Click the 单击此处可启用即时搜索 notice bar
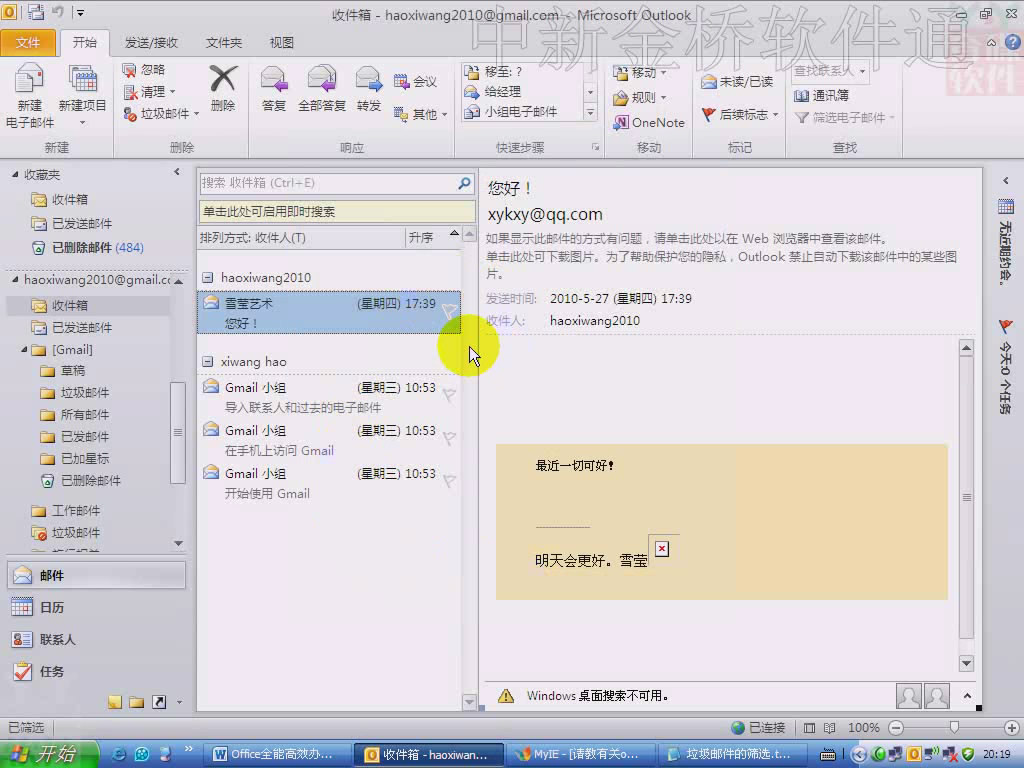The height and width of the screenshot is (768, 1024). [337, 212]
